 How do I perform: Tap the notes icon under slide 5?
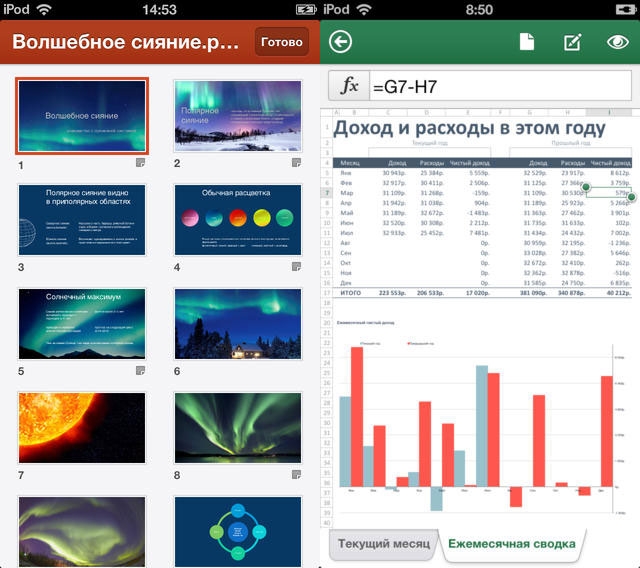pos(141,370)
